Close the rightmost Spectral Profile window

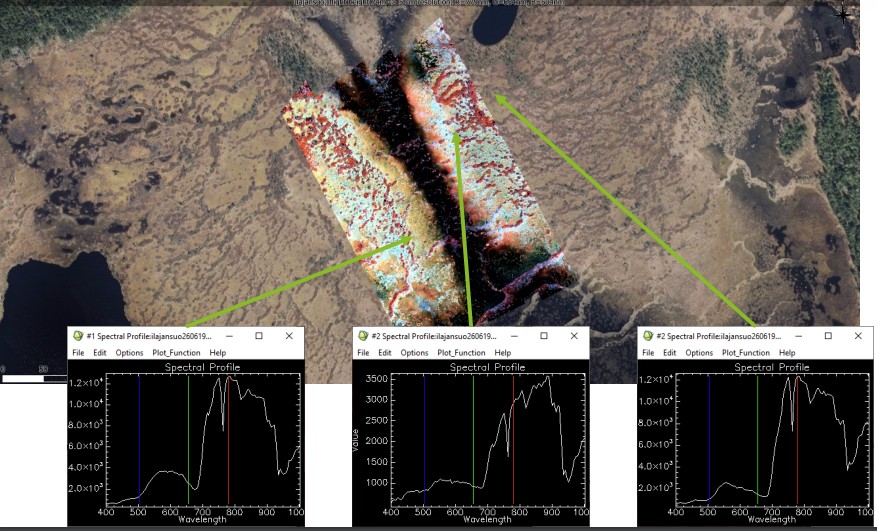pos(857,336)
